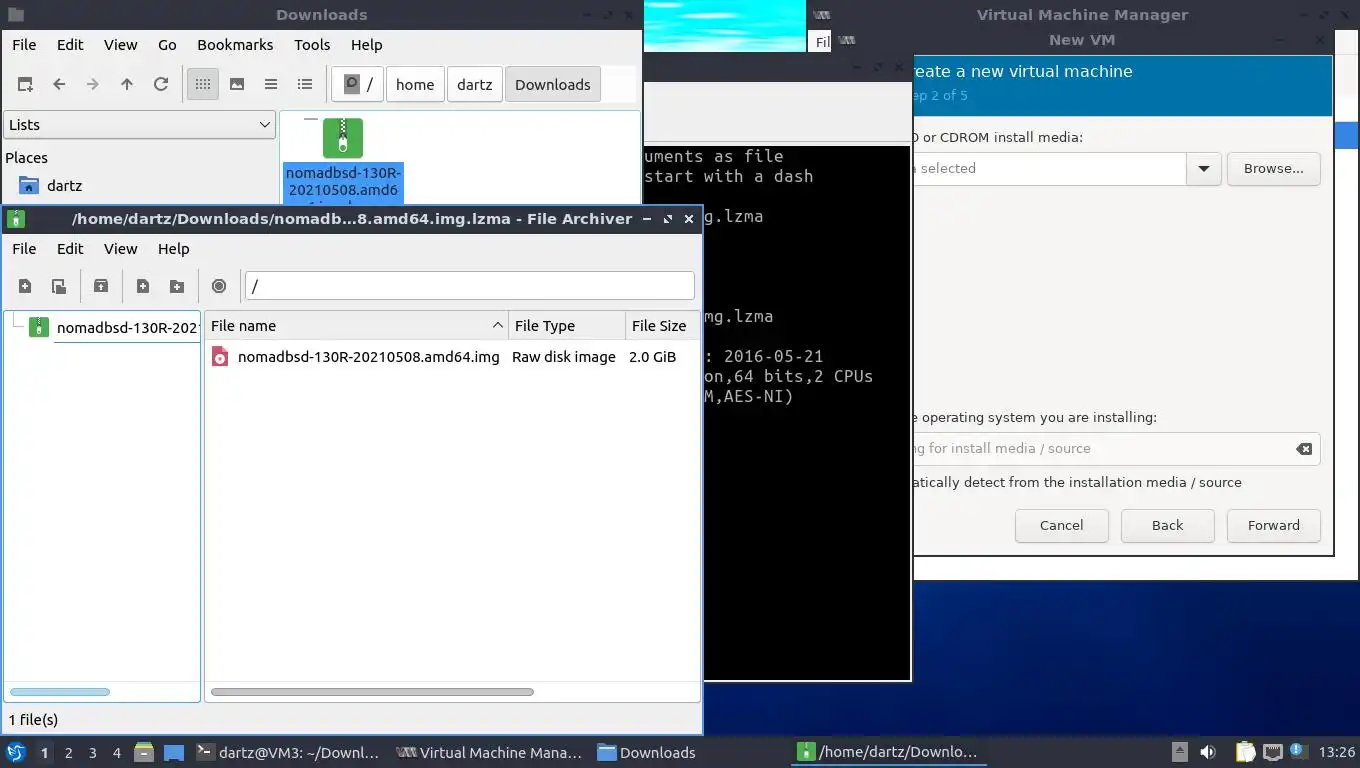The width and height of the screenshot is (1360, 768).
Task: Select nomadbsd lzma archive in Downloads
Action: pos(343,162)
